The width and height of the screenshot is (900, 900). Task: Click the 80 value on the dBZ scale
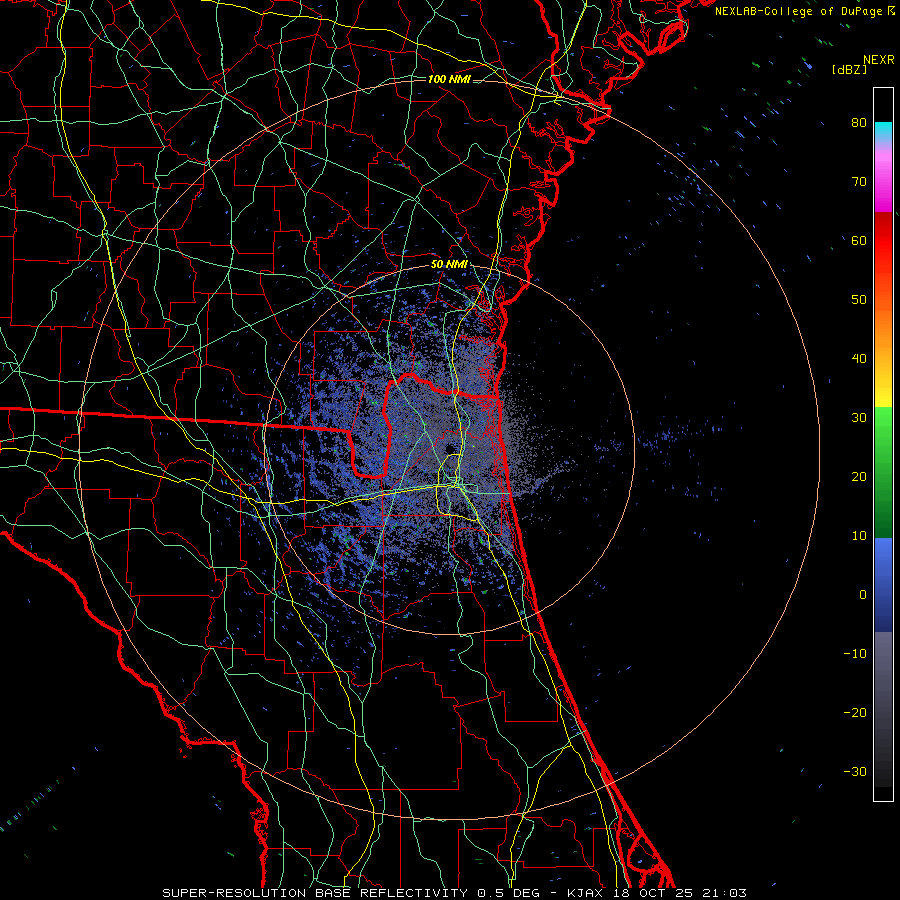[859, 123]
